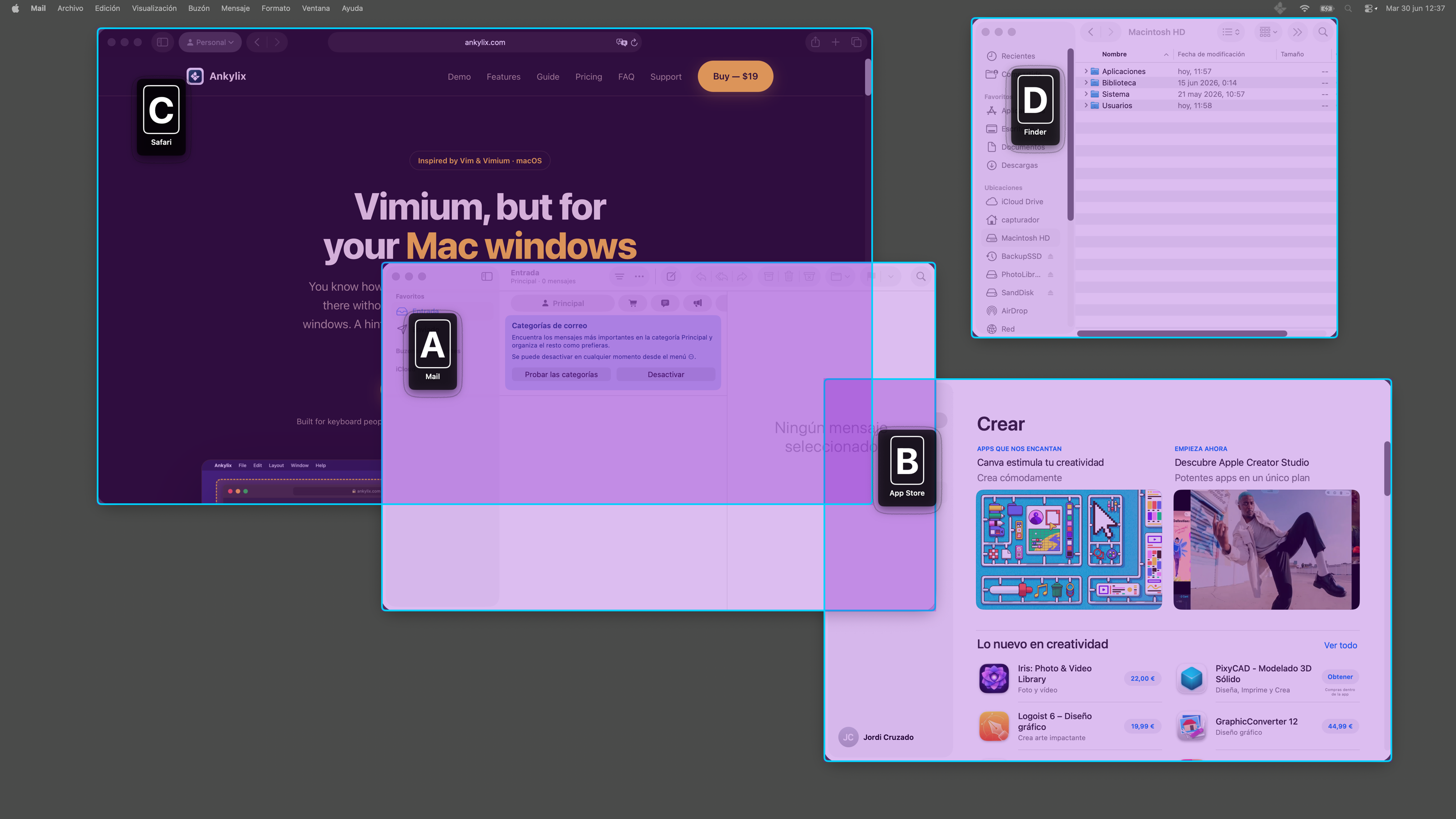
Task: Open the Archivo menu
Action: pyautogui.click(x=70, y=9)
